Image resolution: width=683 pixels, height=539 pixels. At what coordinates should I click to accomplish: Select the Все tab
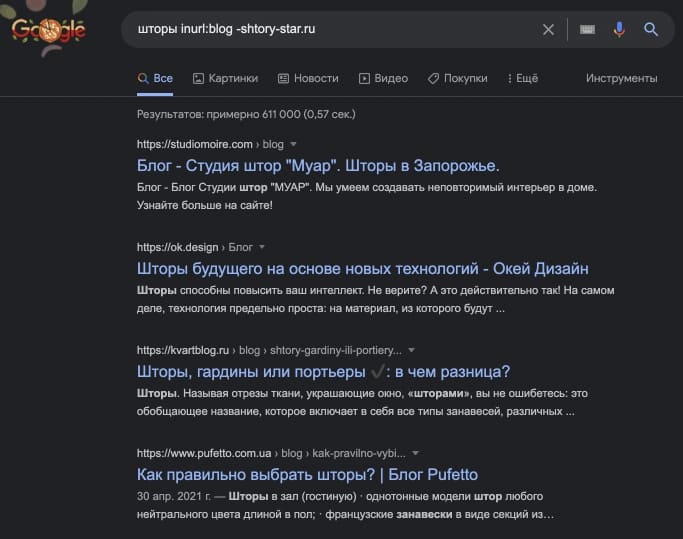pos(155,78)
